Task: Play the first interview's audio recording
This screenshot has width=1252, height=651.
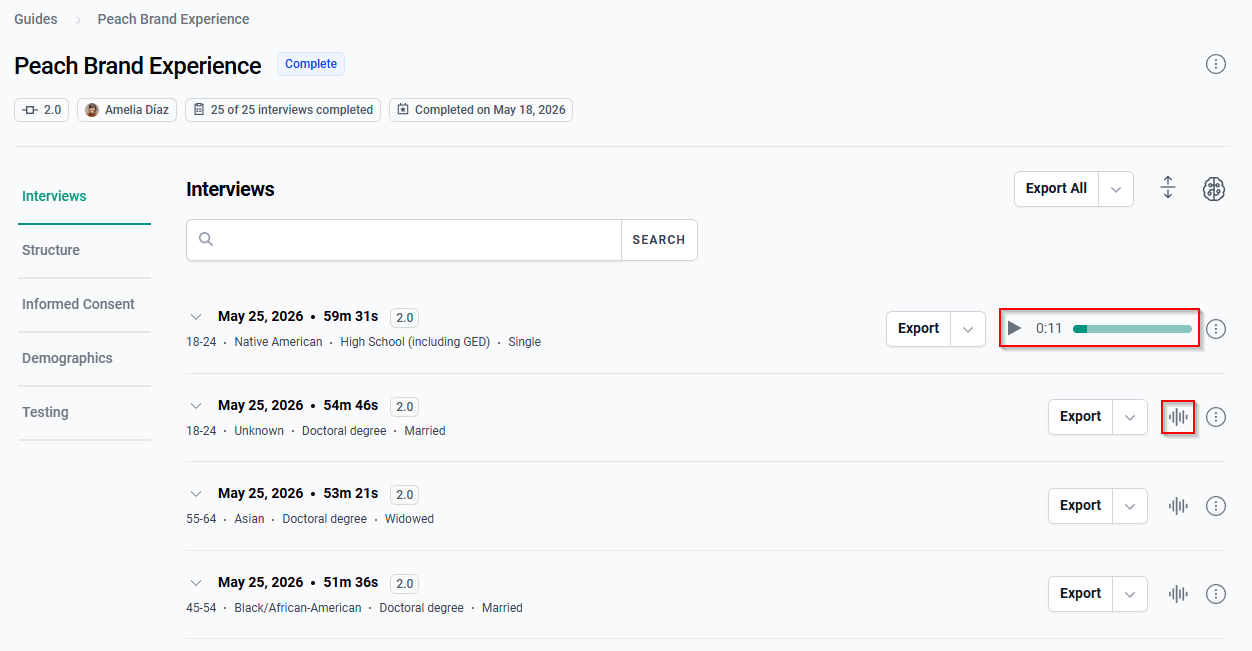Action: coord(1014,328)
